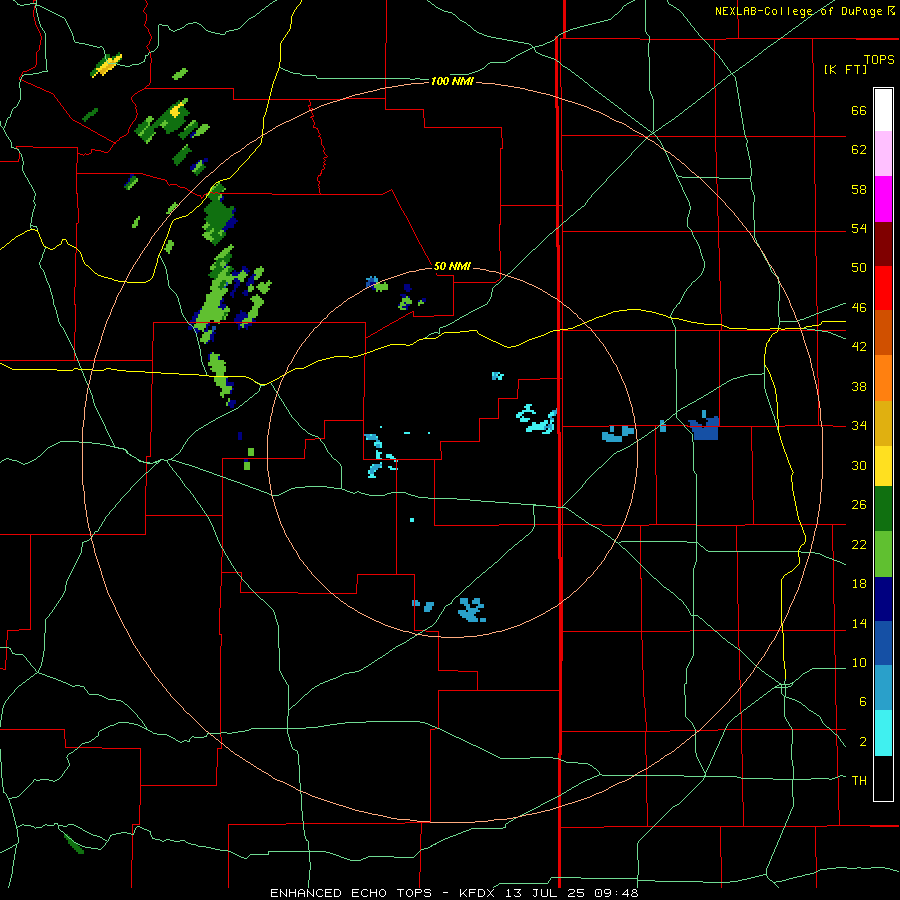Click the light blue 10 kft legend swatch
The image size is (900, 900).
tap(883, 687)
